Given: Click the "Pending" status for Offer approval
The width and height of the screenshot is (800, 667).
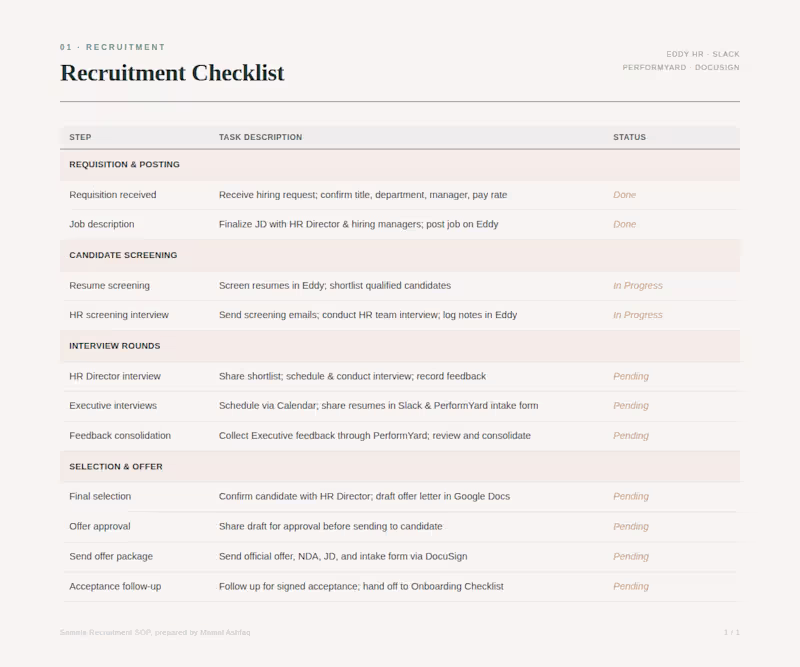Looking at the screenshot, I should (631, 527).
